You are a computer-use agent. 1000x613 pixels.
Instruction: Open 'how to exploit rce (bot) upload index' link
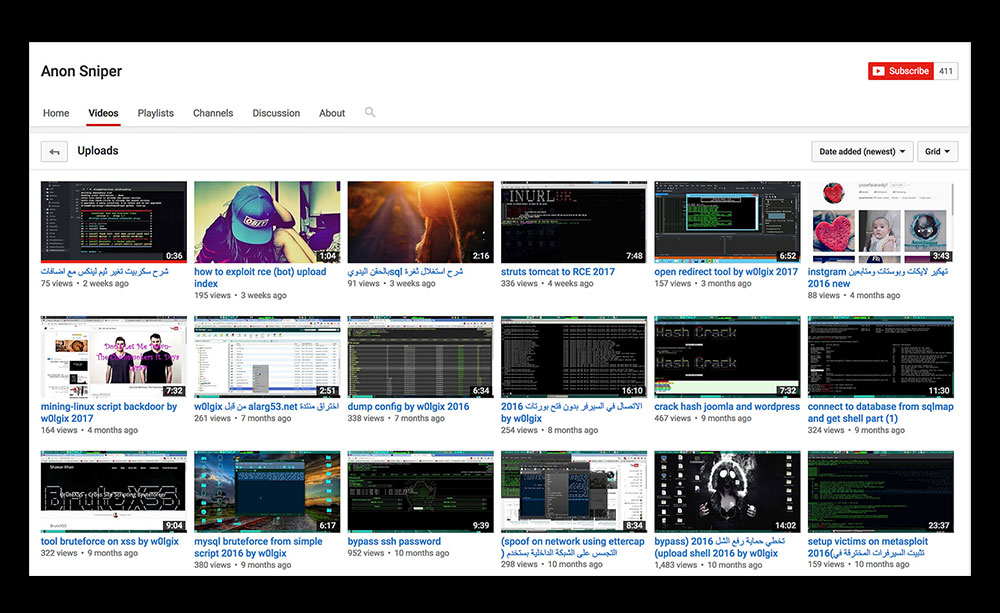[x=259, y=272]
